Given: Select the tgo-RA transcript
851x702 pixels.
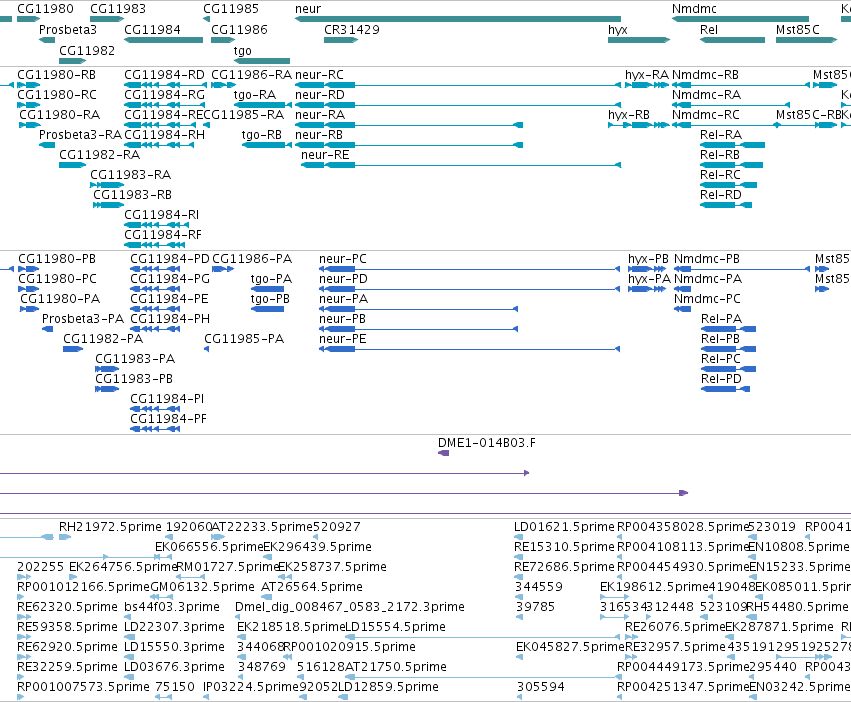Looking at the screenshot, I should [262, 105].
